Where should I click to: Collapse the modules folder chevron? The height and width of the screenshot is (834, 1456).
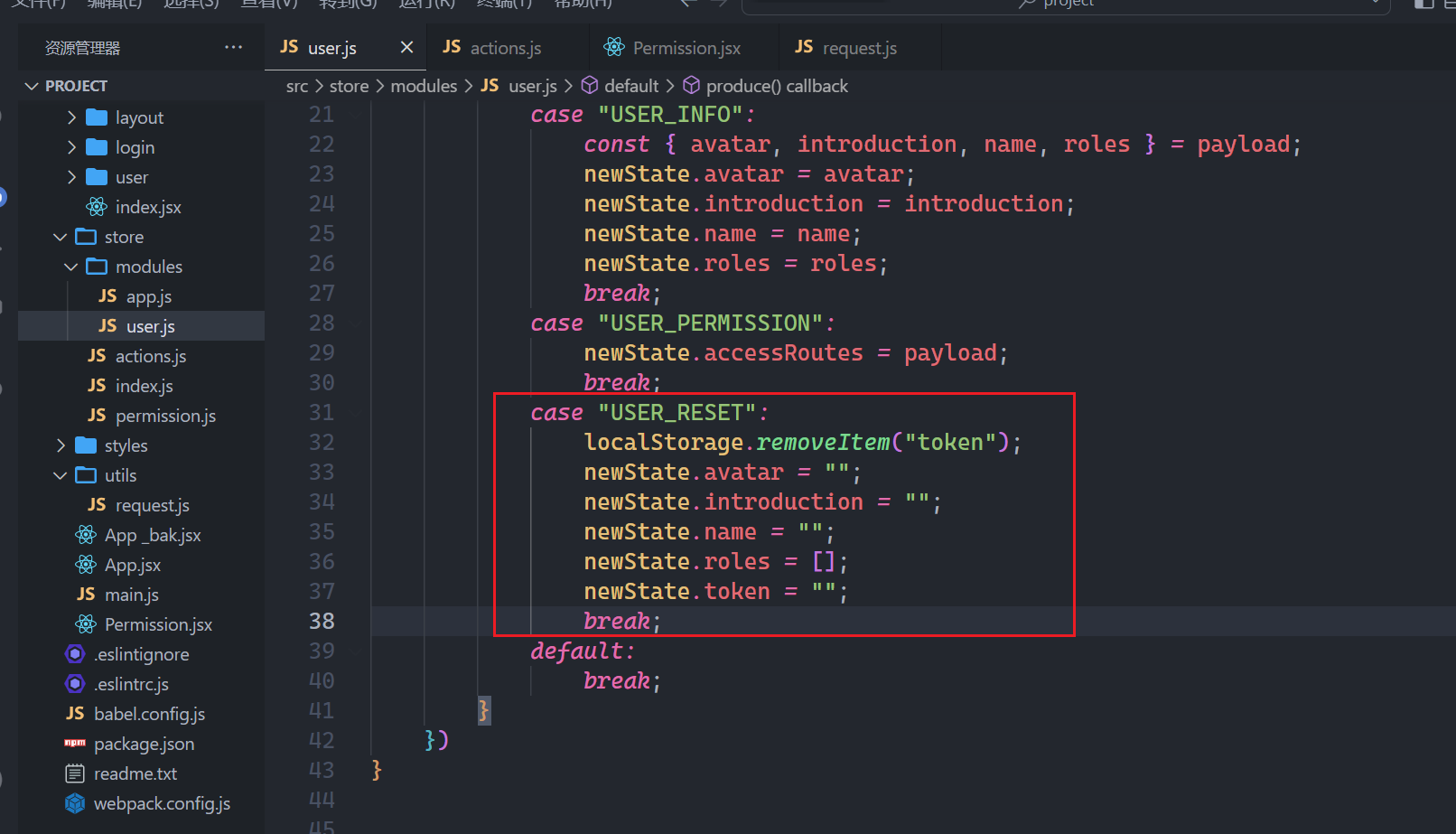point(71,267)
